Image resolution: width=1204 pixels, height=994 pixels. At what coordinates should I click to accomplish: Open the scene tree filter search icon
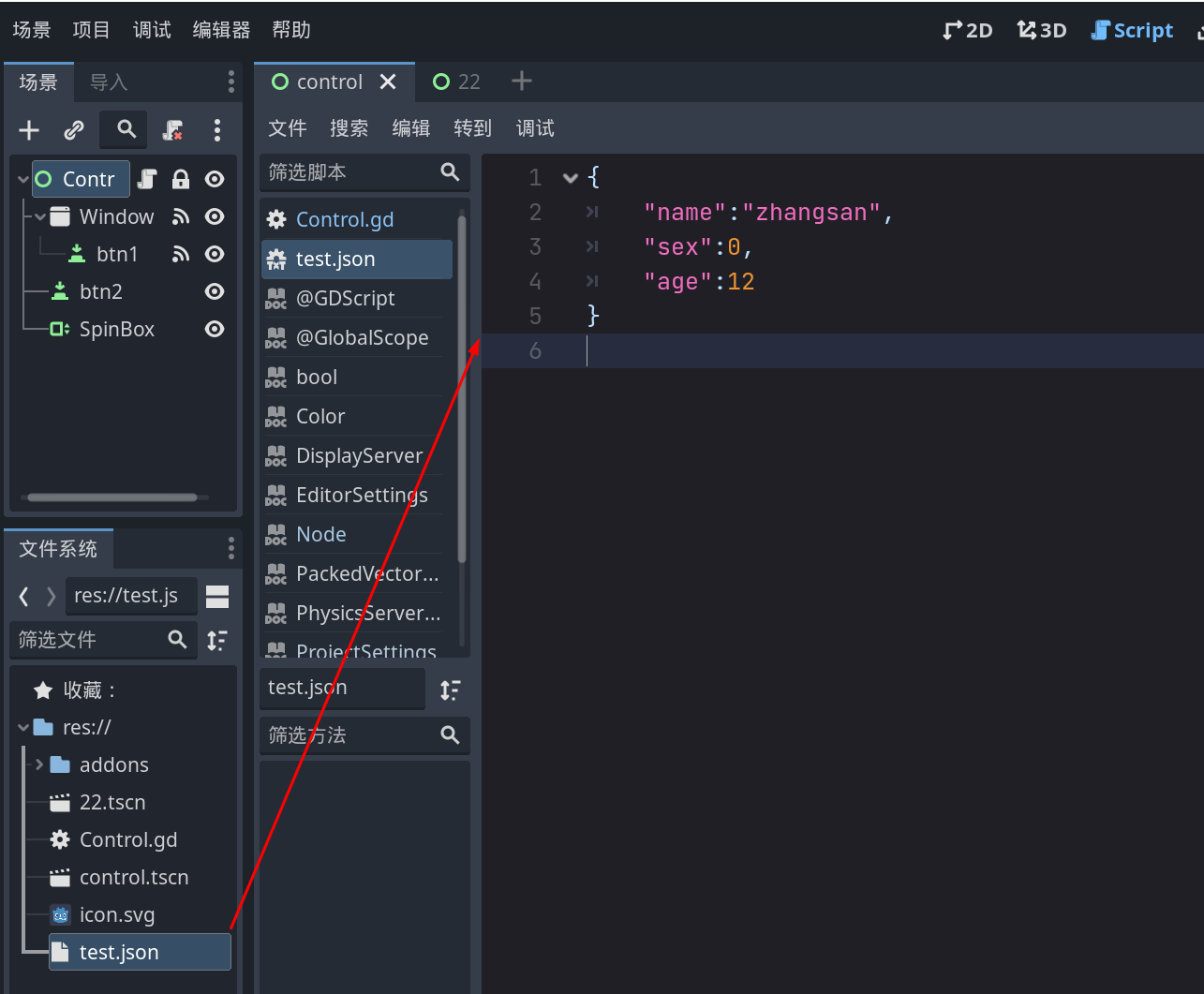pyautogui.click(x=126, y=129)
